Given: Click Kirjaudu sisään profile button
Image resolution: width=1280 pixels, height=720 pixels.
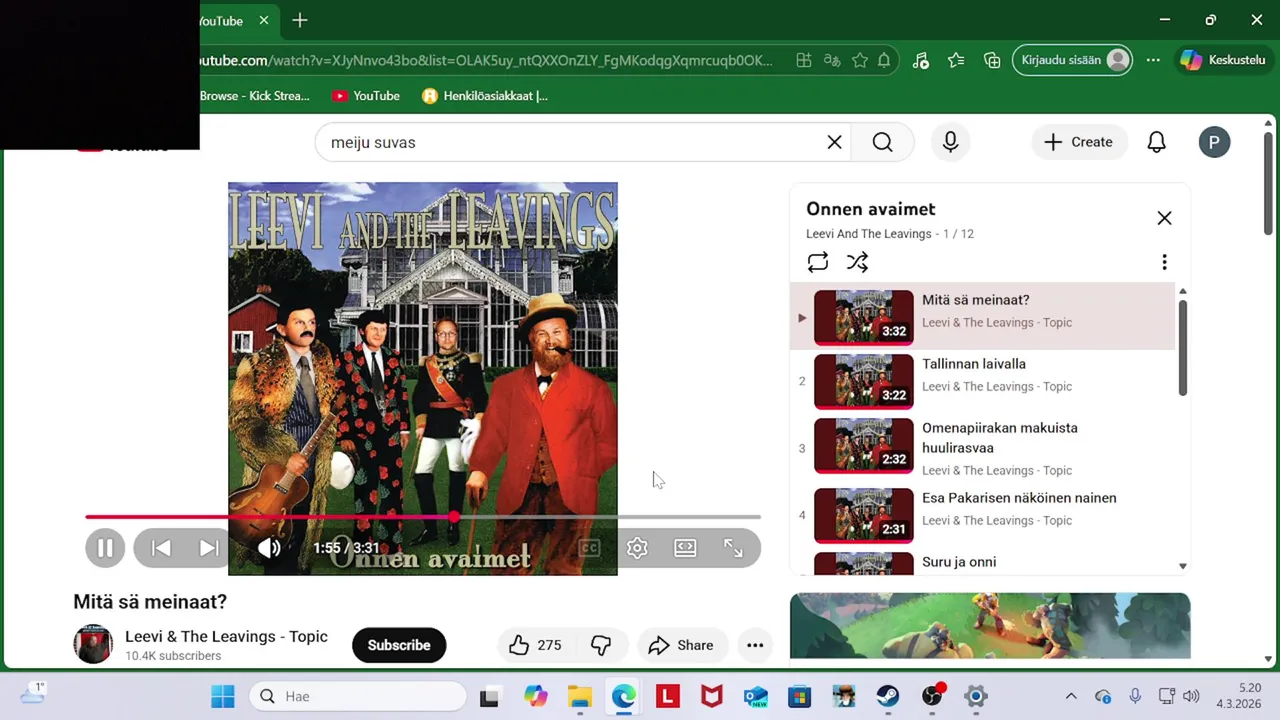Looking at the screenshot, I should [x=1073, y=60].
